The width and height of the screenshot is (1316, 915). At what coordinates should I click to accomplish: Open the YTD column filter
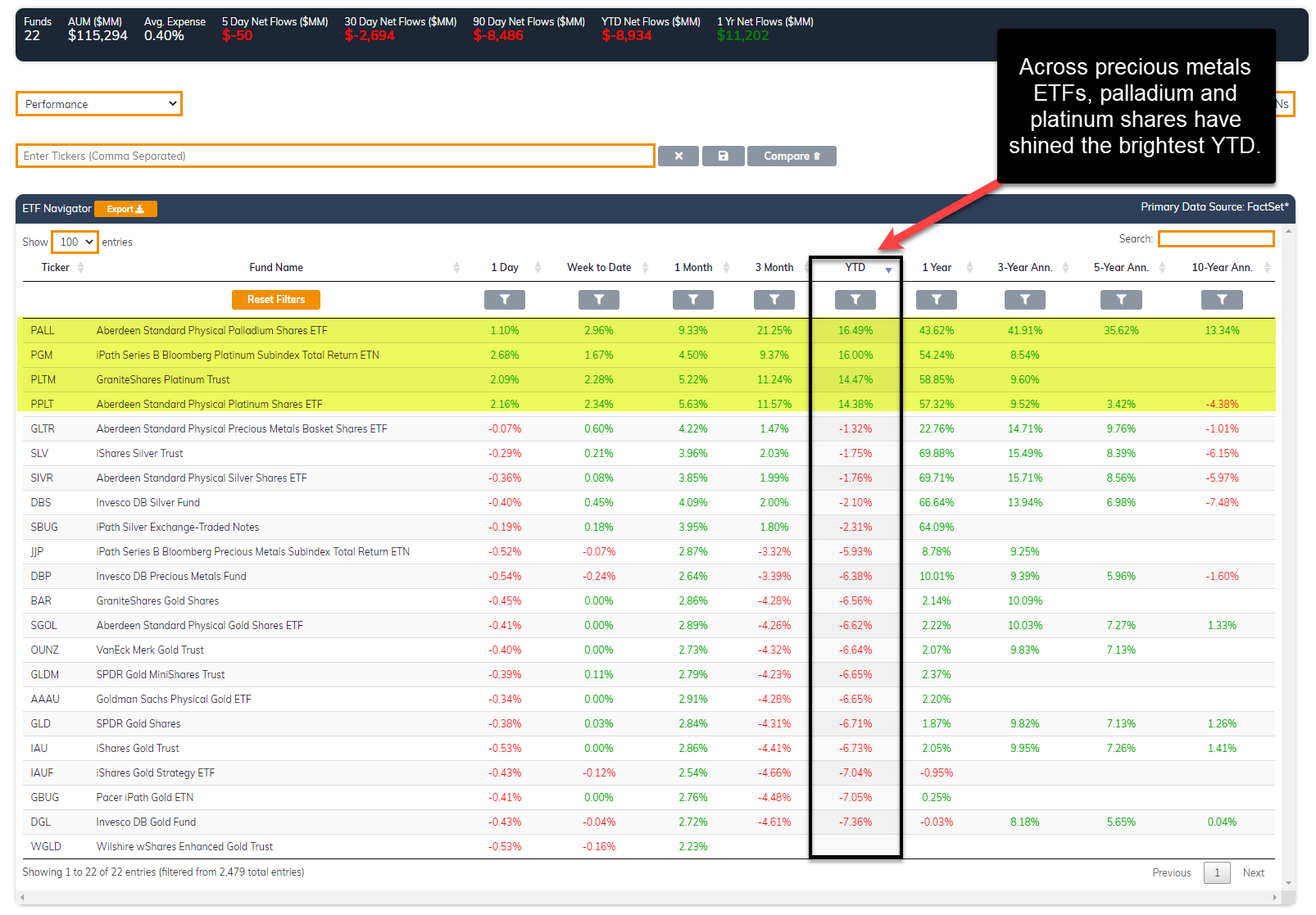coord(855,300)
